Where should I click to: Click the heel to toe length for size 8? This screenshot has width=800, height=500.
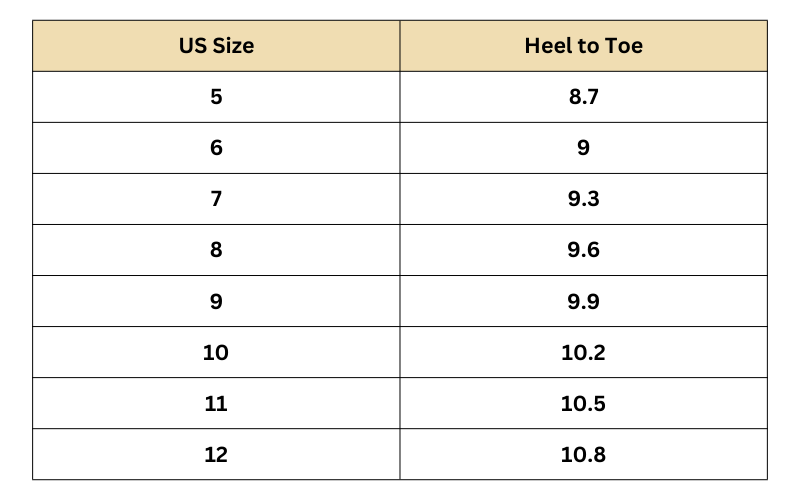click(583, 250)
